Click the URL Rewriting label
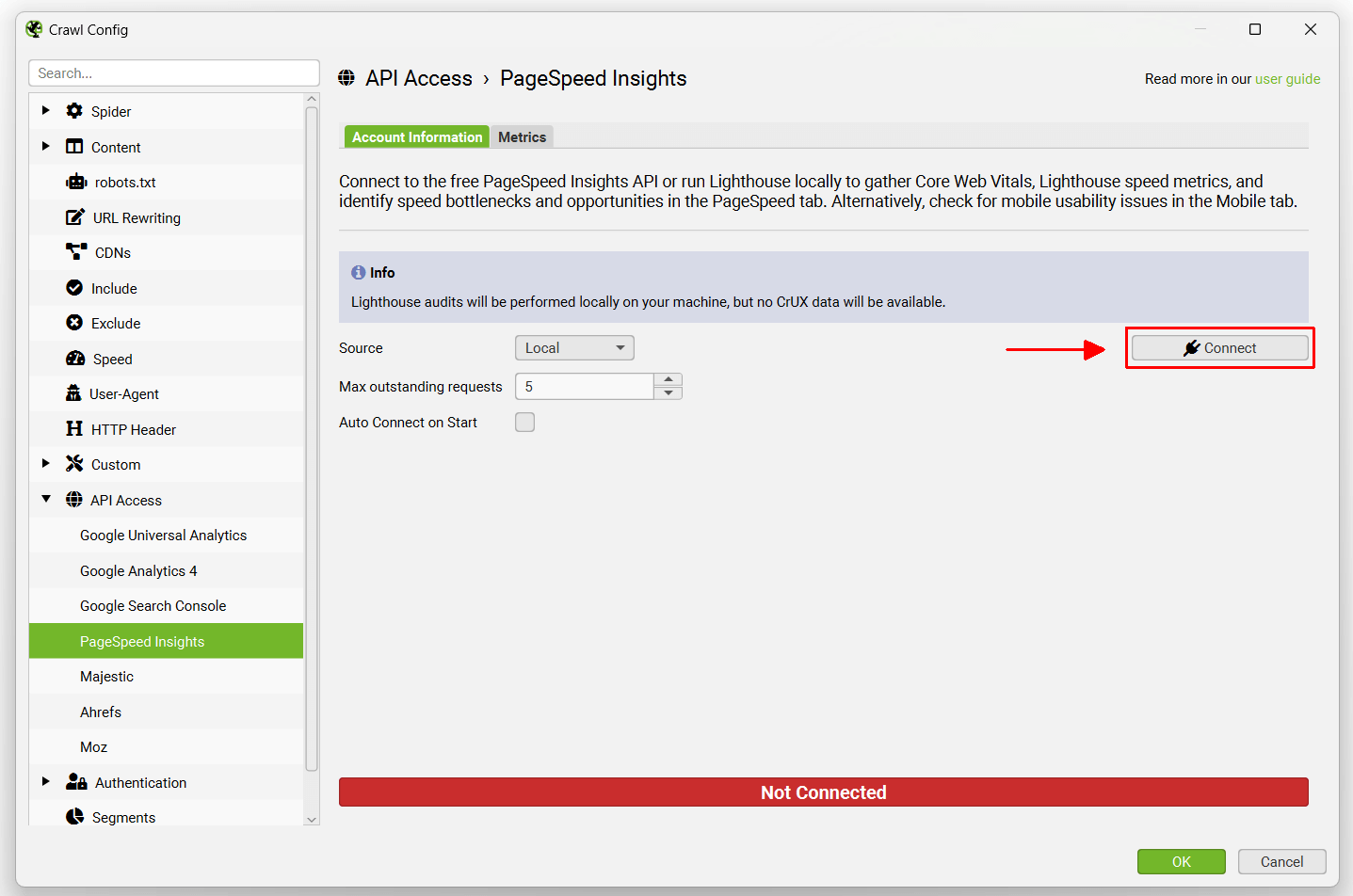This screenshot has height=896, width=1353. [x=137, y=218]
